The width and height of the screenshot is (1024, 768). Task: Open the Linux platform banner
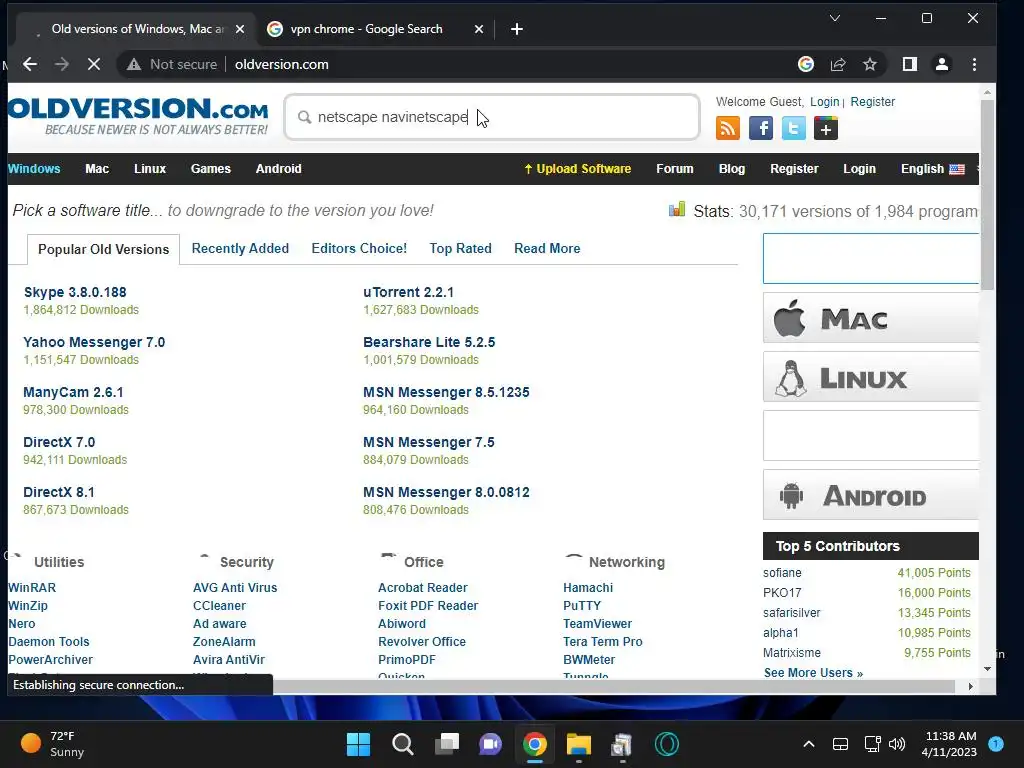[871, 377]
